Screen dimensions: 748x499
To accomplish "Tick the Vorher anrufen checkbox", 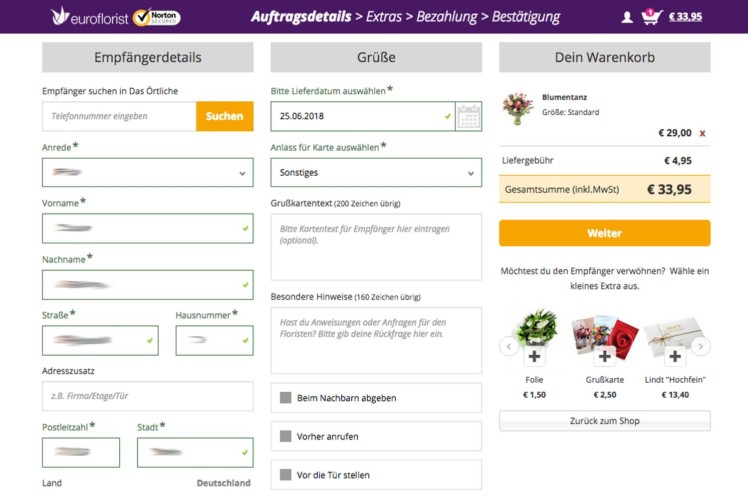I will coord(285,436).
